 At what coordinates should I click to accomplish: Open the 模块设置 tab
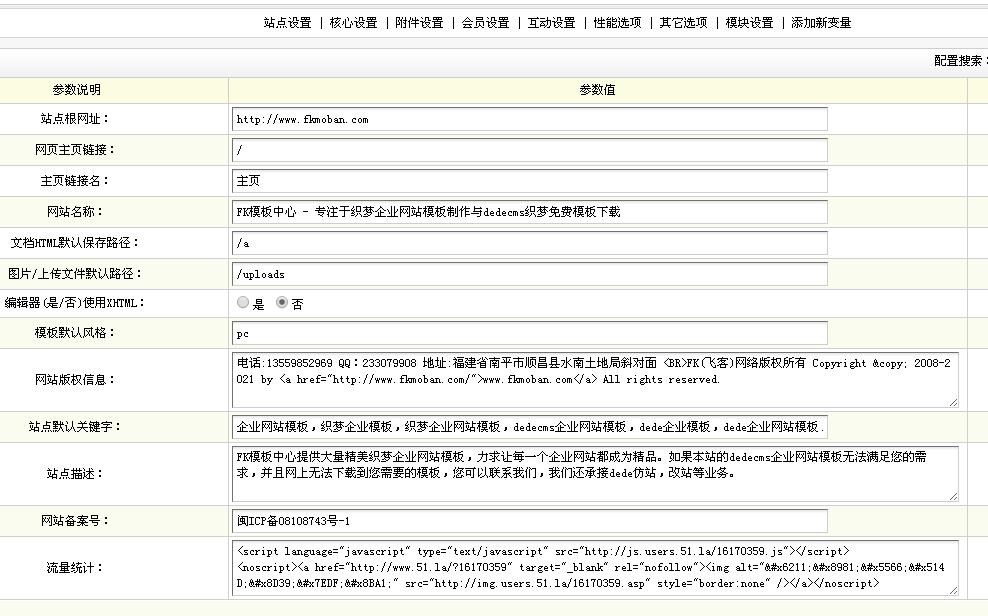click(749, 23)
